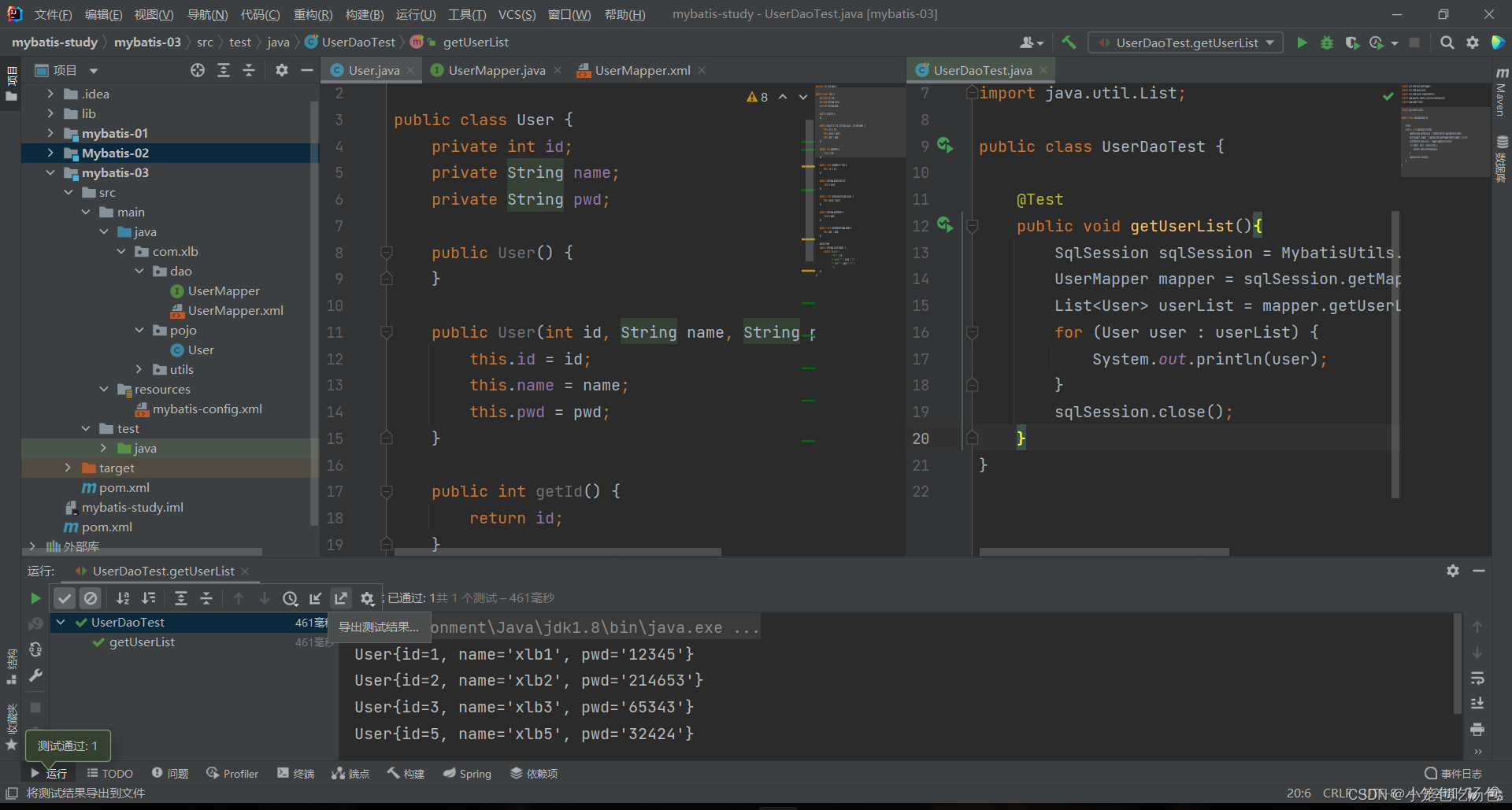Image resolution: width=1512 pixels, height=810 pixels.
Task: Export test results icon
Action: point(341,598)
